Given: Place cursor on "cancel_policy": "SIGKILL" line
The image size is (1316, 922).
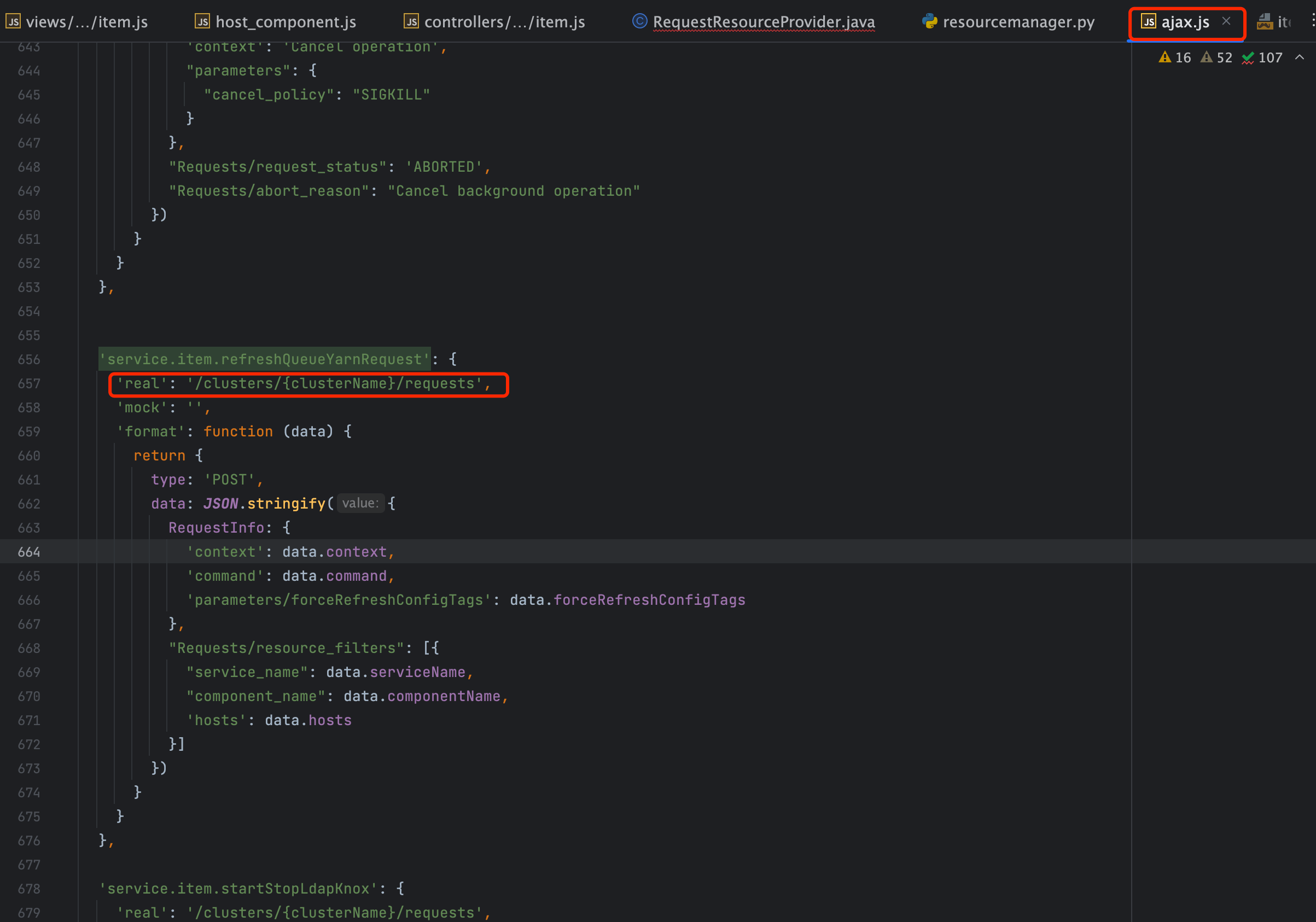Looking at the screenshot, I should pos(316,95).
